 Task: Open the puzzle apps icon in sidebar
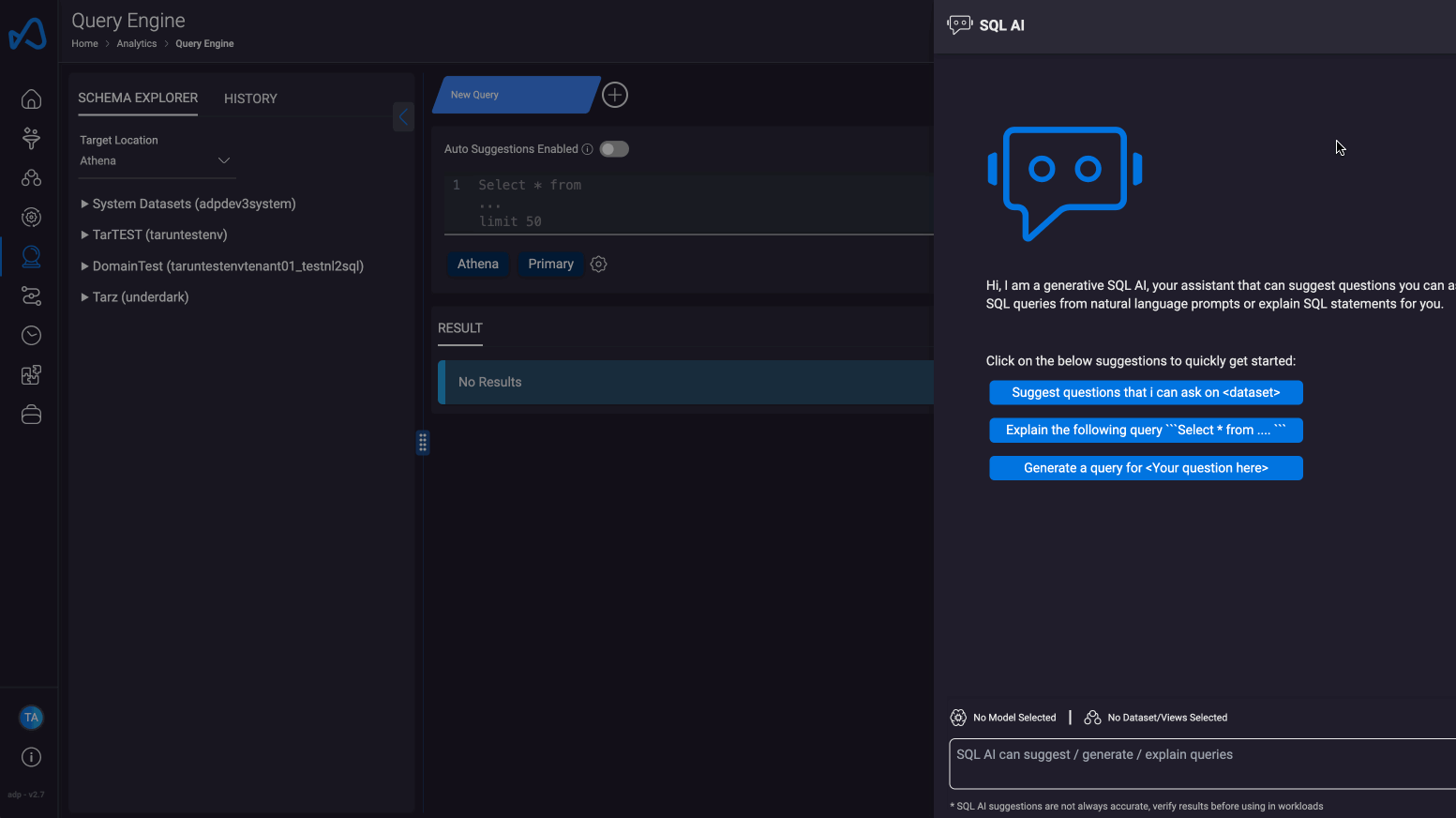[x=31, y=375]
